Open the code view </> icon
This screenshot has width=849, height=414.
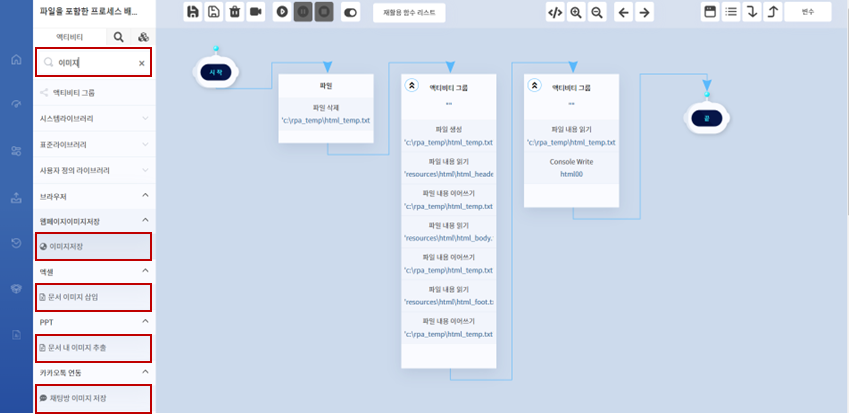click(x=555, y=12)
